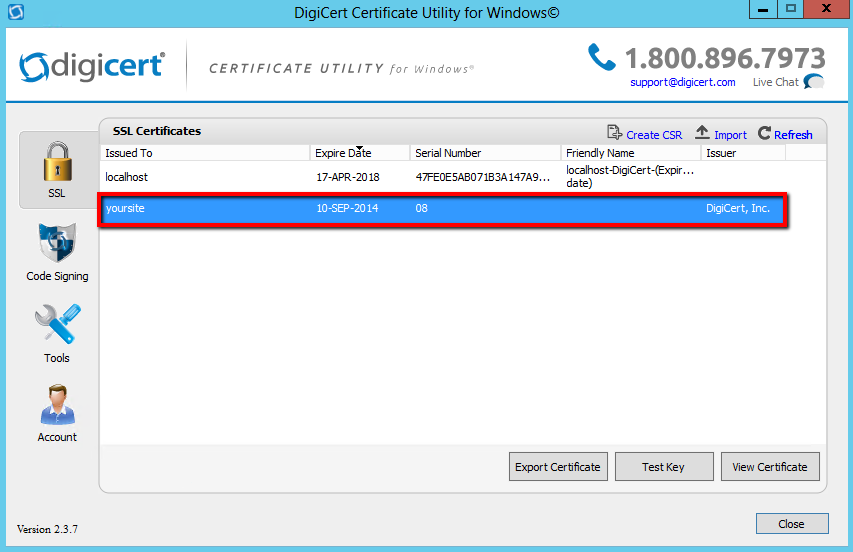This screenshot has height=552, width=853.
Task: Click the Refresh arrow icon
Action: 765,134
